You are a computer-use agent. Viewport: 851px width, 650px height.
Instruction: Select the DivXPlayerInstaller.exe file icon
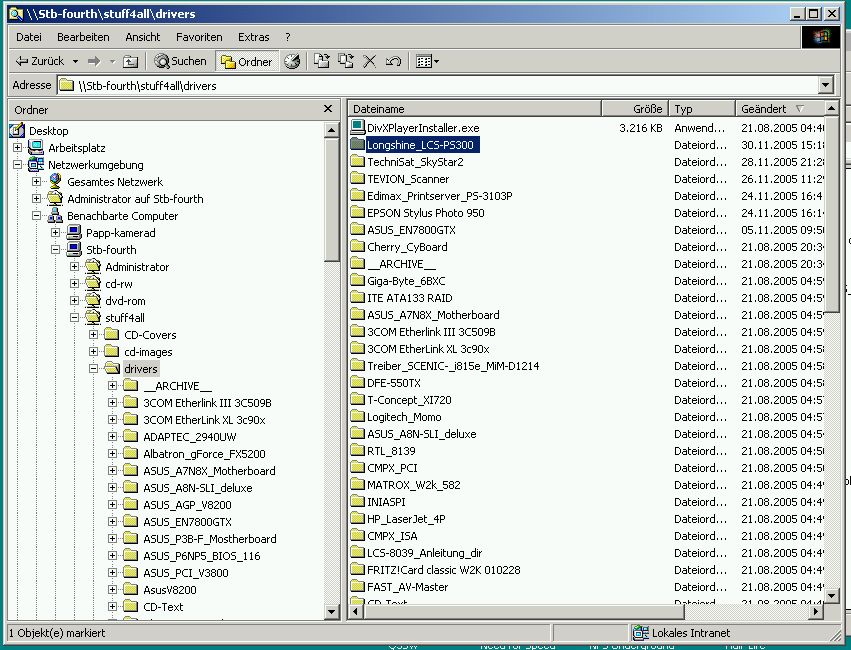[358, 128]
